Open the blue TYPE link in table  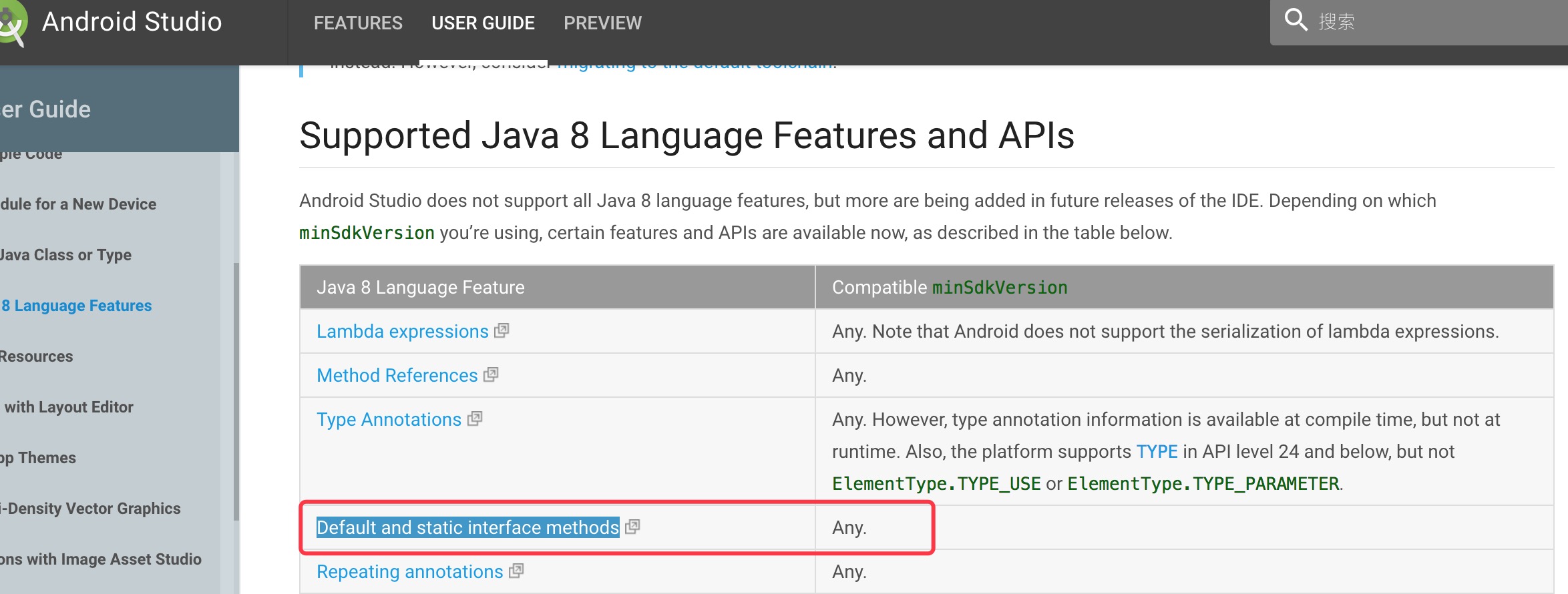[1157, 452]
